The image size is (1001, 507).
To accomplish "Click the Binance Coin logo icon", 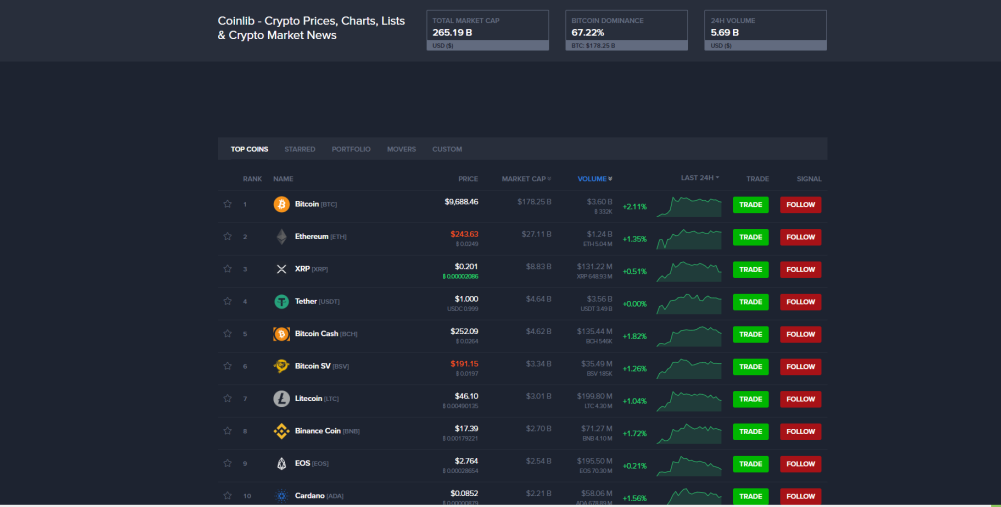I will pyautogui.click(x=281, y=431).
